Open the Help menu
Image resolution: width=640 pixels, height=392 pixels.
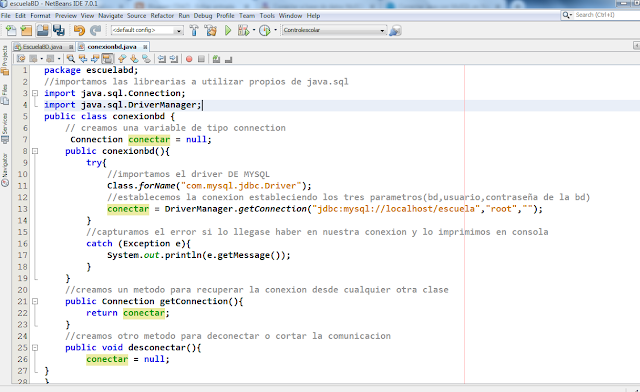[x=313, y=16]
